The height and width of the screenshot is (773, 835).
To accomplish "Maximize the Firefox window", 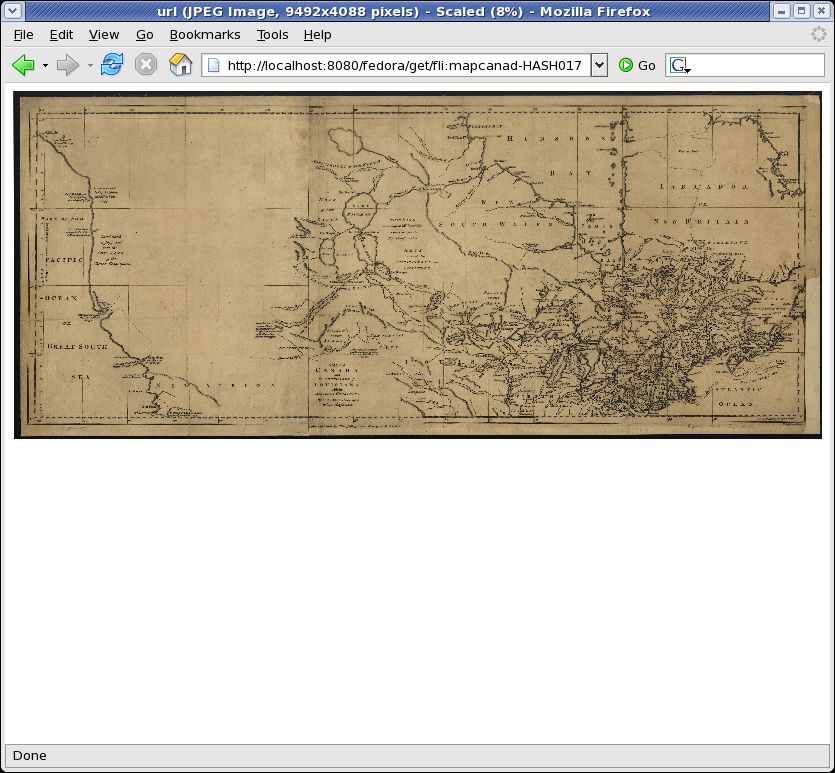I will [x=801, y=11].
